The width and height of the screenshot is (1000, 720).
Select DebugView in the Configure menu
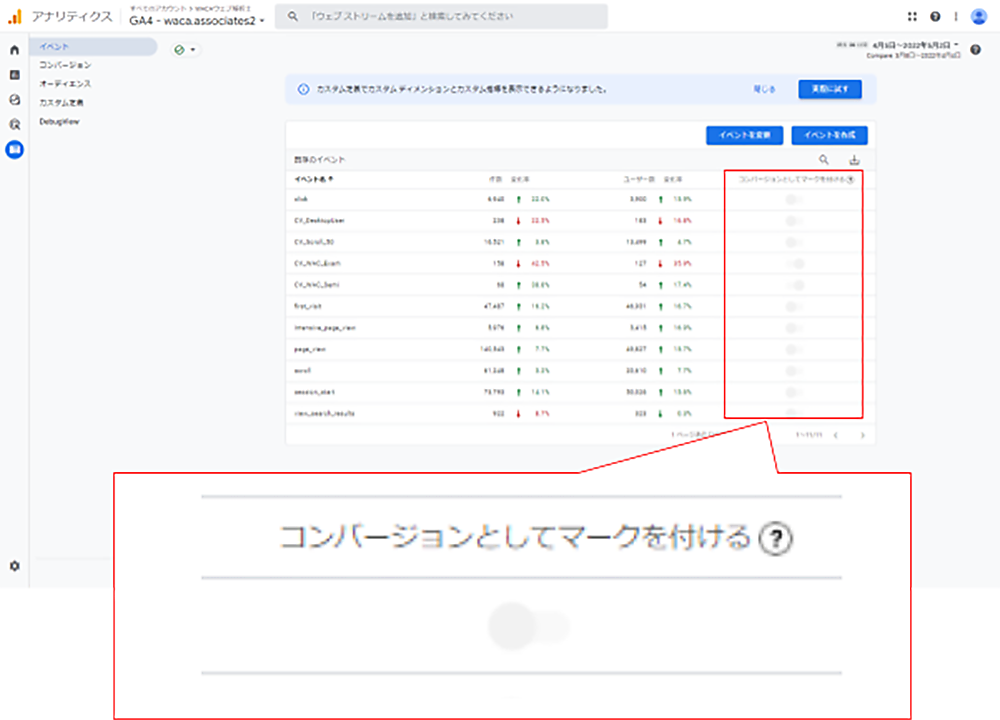click(x=59, y=121)
